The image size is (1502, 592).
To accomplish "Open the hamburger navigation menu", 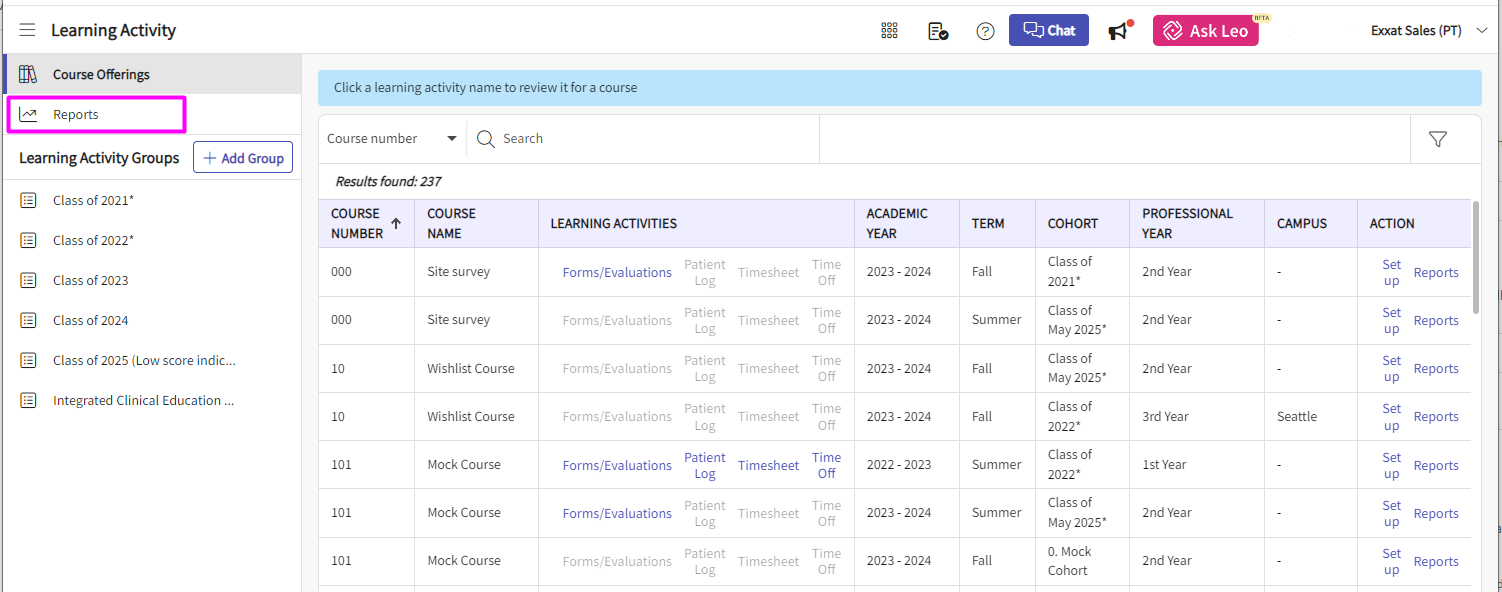I will [x=27, y=30].
